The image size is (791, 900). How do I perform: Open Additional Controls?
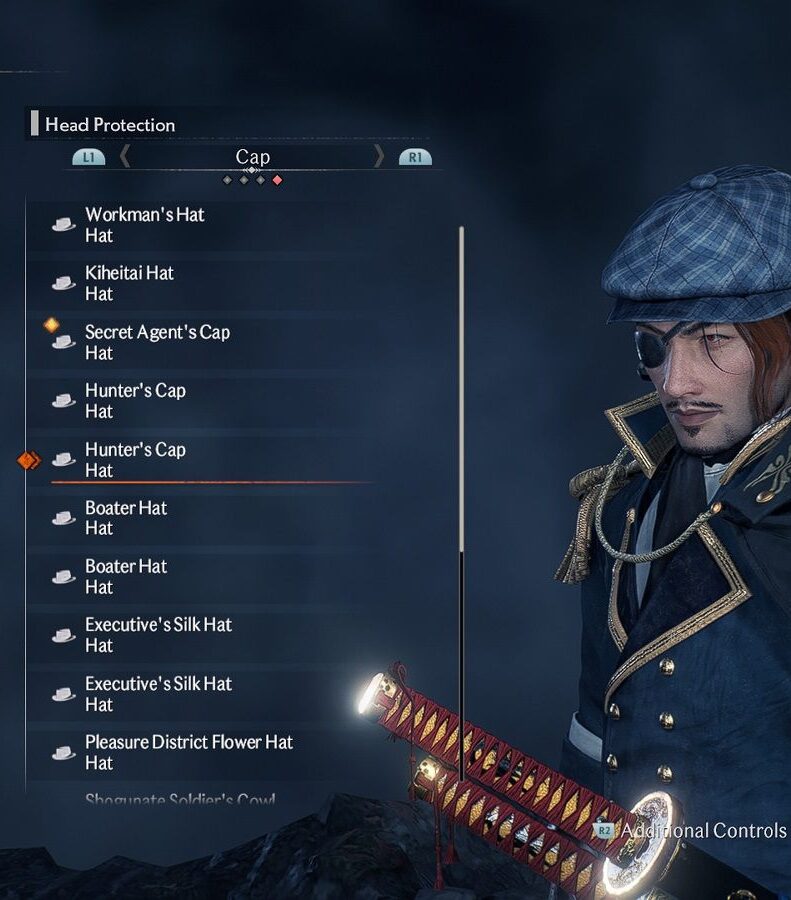(704, 831)
